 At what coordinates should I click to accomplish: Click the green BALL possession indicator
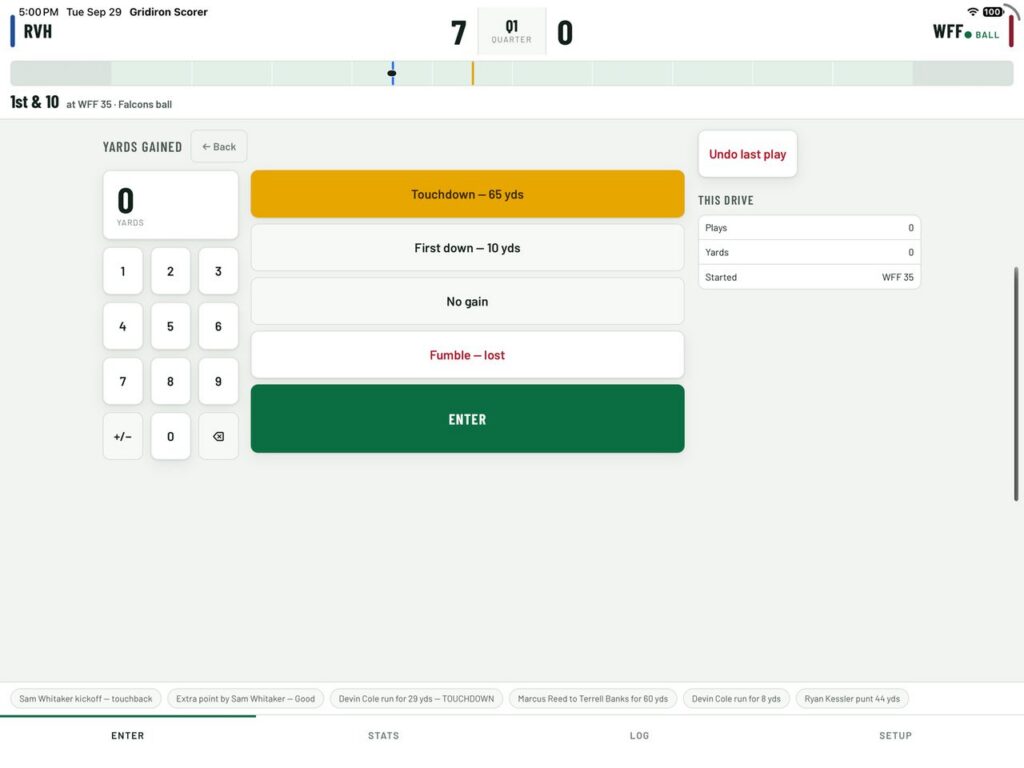click(x=982, y=35)
